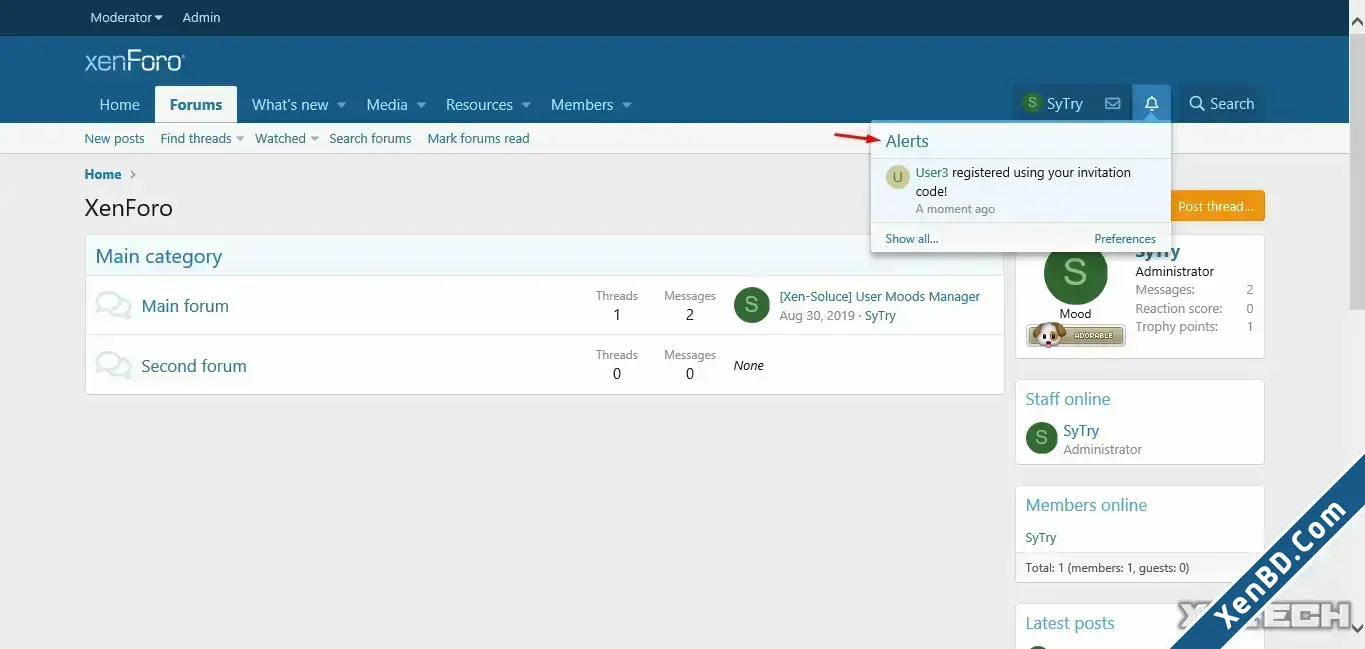Click Mark forums read
This screenshot has width=1365, height=649.
(x=478, y=139)
